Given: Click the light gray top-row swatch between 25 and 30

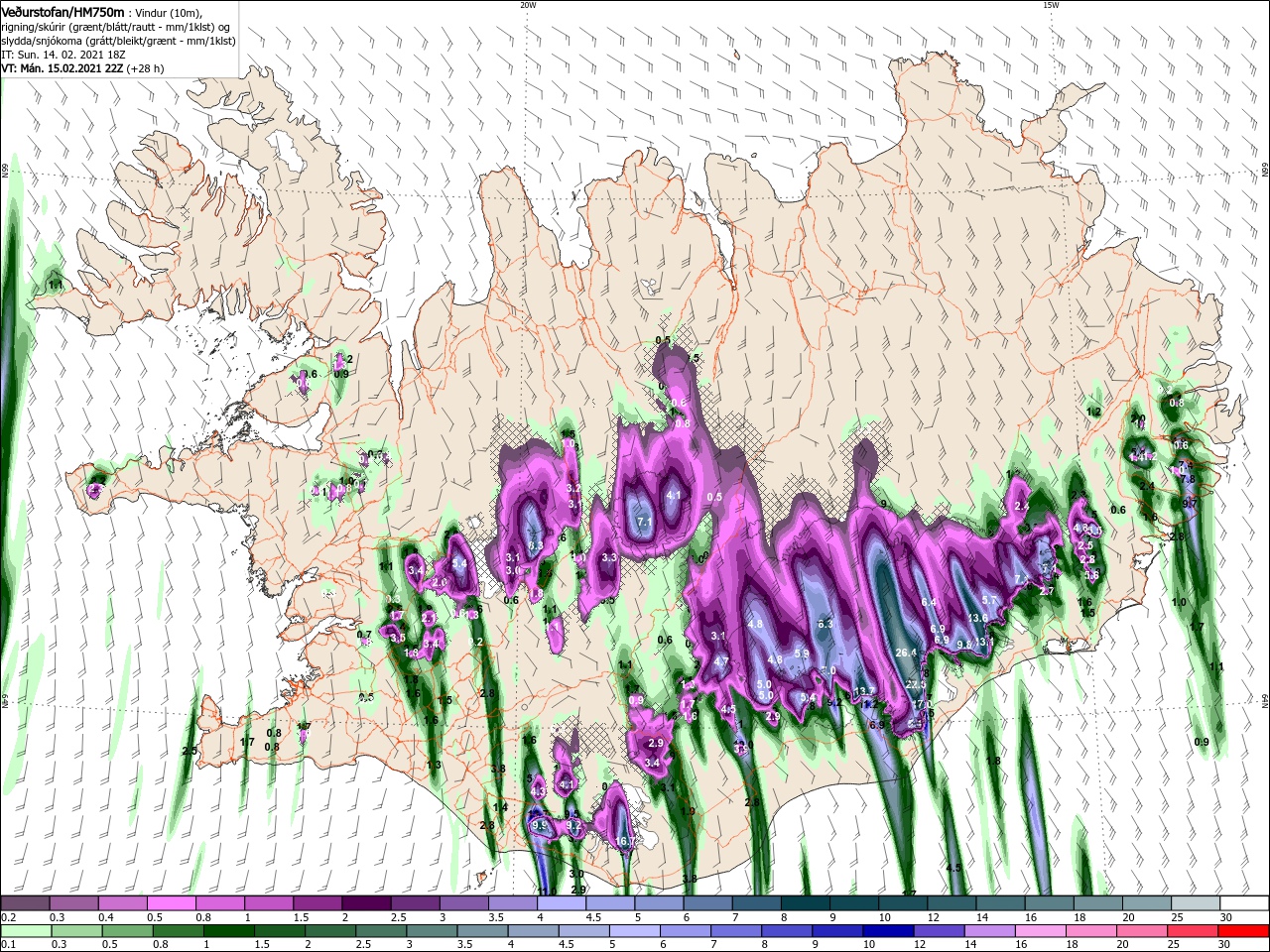Looking at the screenshot, I should click(x=1197, y=903).
